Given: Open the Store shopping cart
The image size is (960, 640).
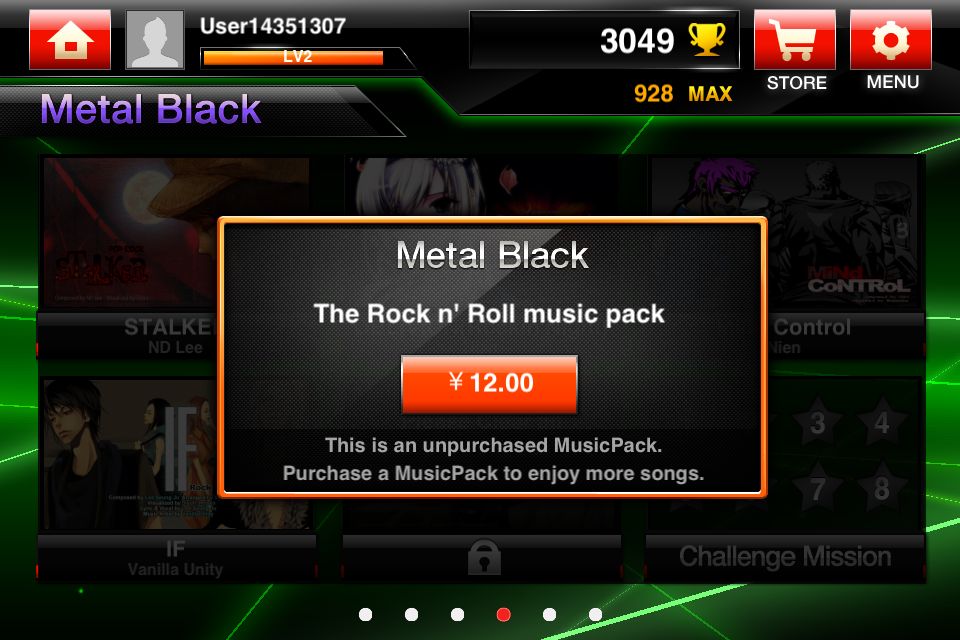Looking at the screenshot, I should (x=795, y=40).
